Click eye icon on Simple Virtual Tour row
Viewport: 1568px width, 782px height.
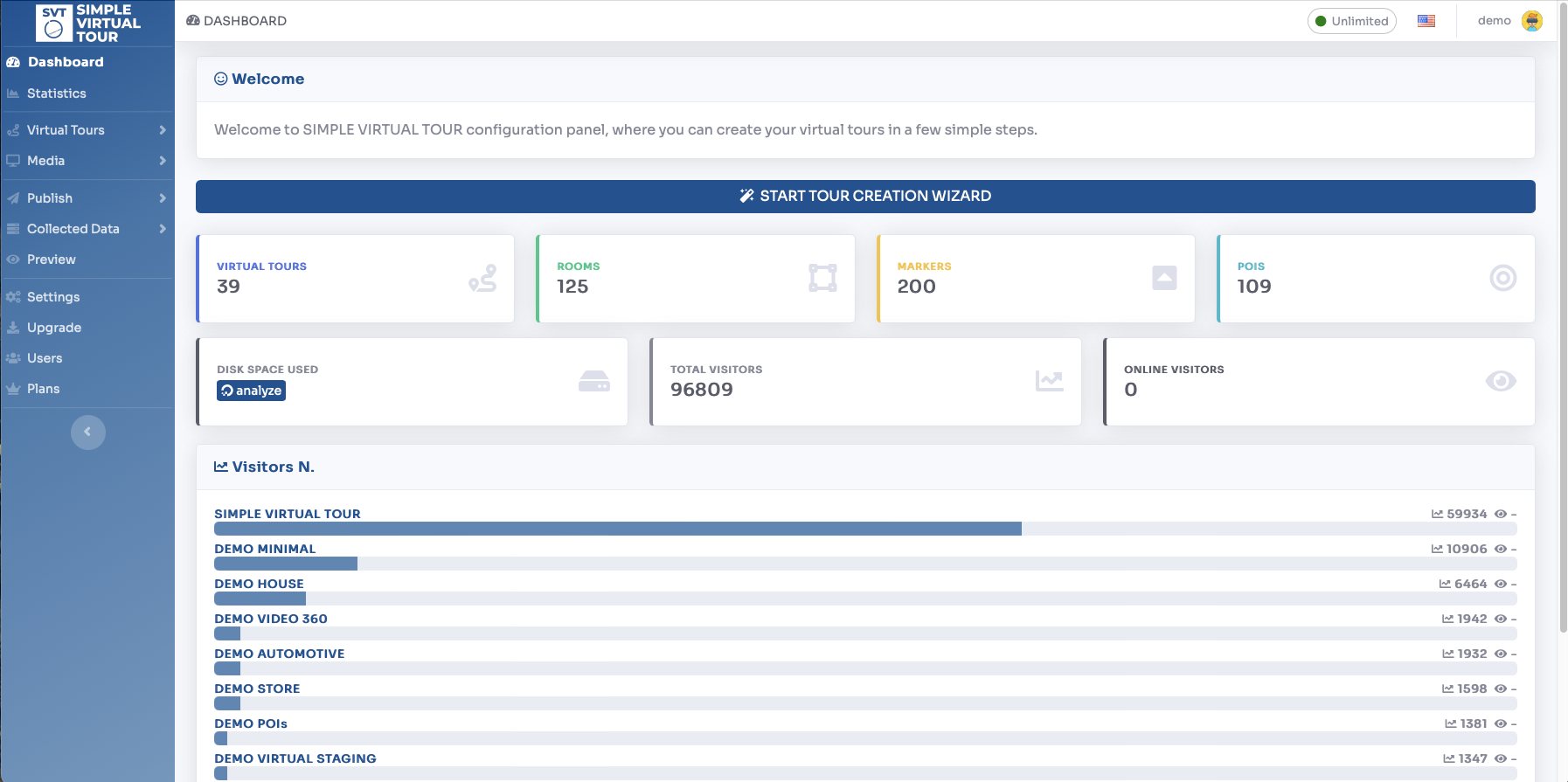tap(1501, 515)
